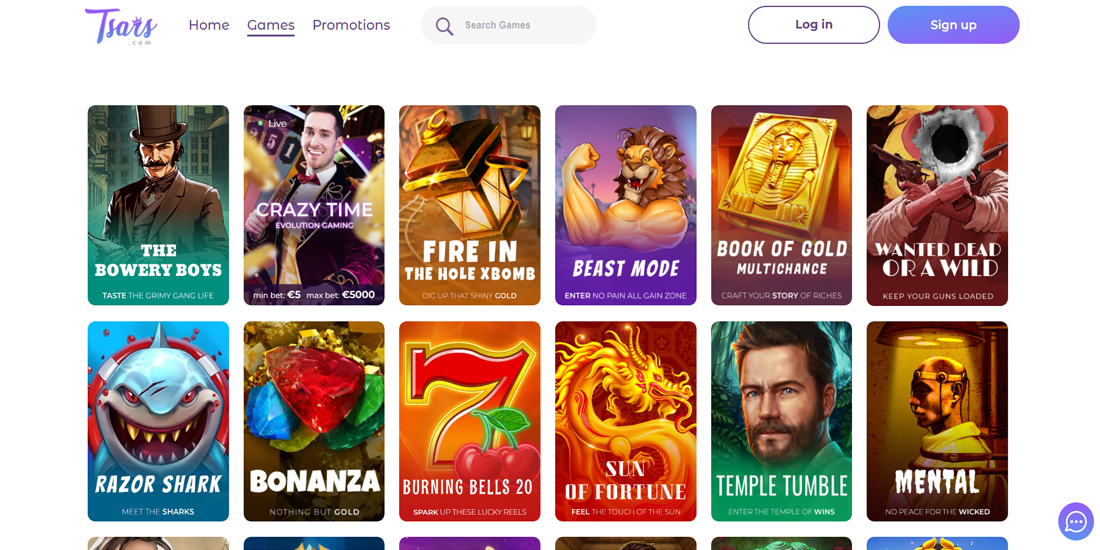This screenshot has height=550, width=1100.
Task: Choose the Bonanza game tile
Action: 314,421
